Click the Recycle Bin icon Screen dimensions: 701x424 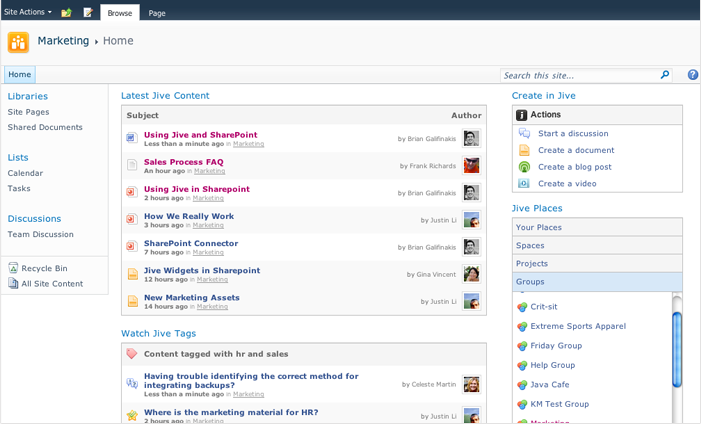click(13, 268)
